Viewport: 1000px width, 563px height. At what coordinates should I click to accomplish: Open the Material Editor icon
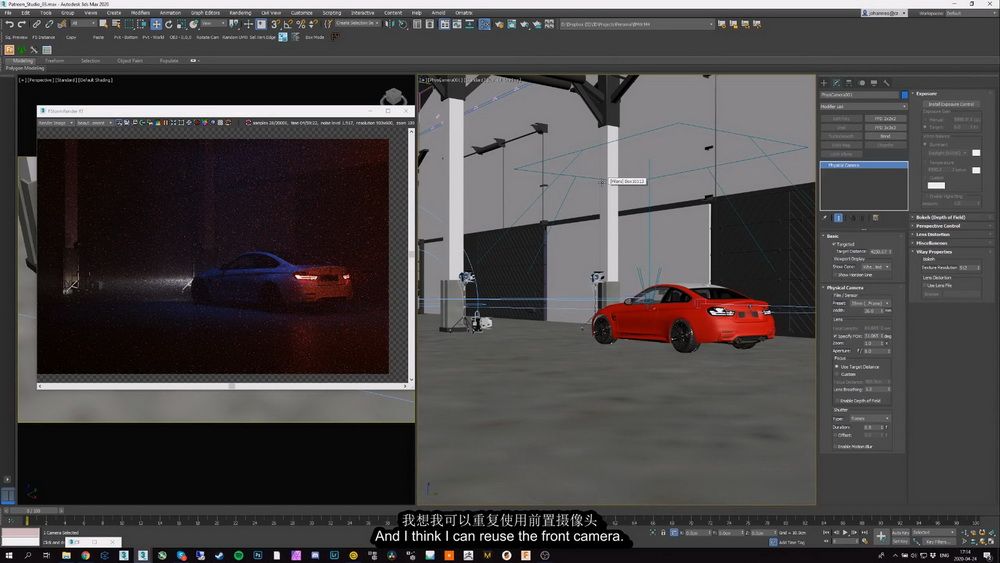485,24
